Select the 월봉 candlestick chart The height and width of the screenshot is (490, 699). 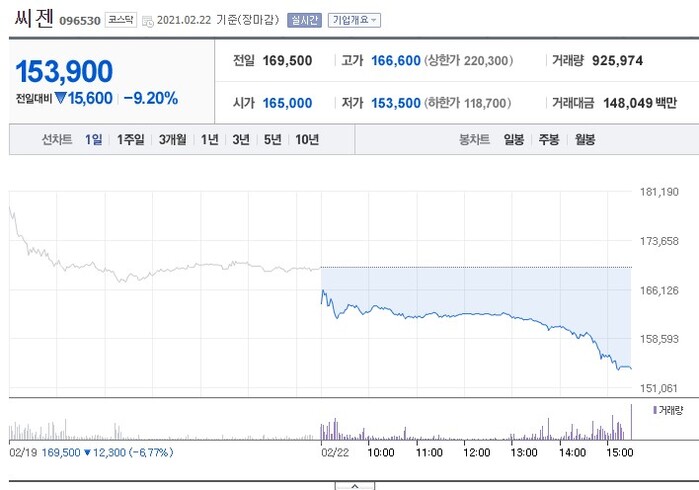(584, 140)
